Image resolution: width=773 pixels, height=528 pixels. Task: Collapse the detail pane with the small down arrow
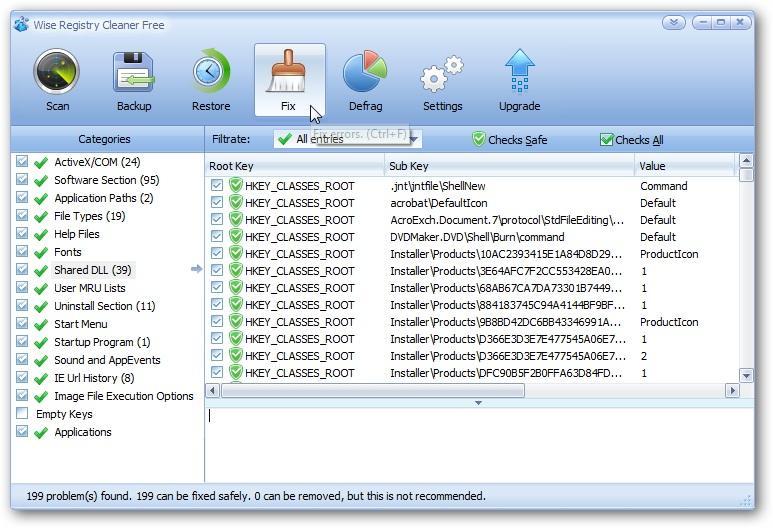point(478,403)
